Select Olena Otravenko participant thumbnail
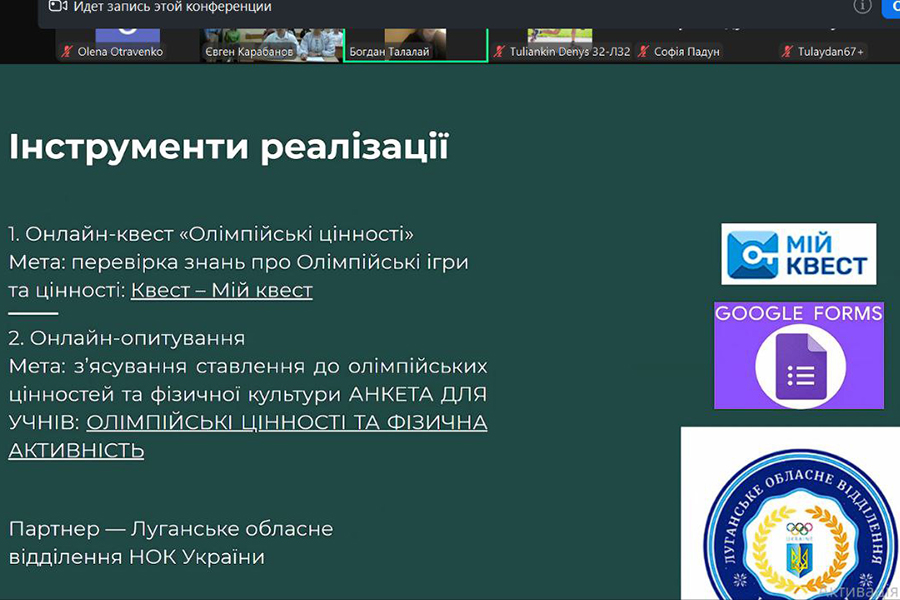This screenshot has width=900, height=600. pyautogui.click(x=127, y=44)
